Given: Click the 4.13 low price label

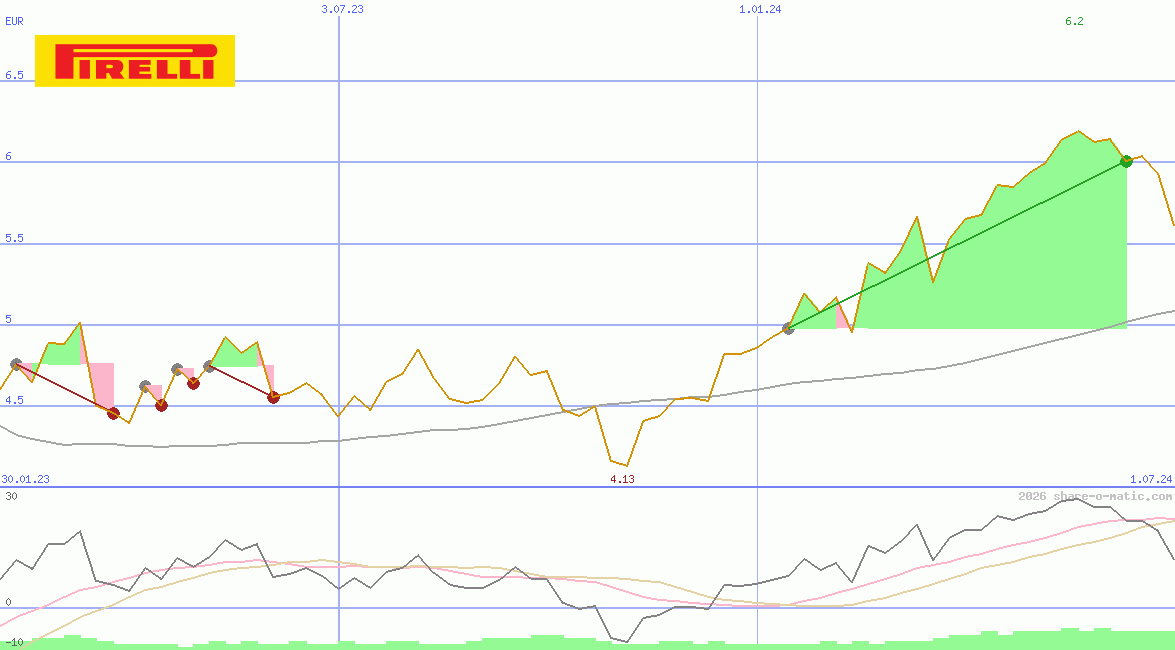Looking at the screenshot, I should click(x=622, y=479).
